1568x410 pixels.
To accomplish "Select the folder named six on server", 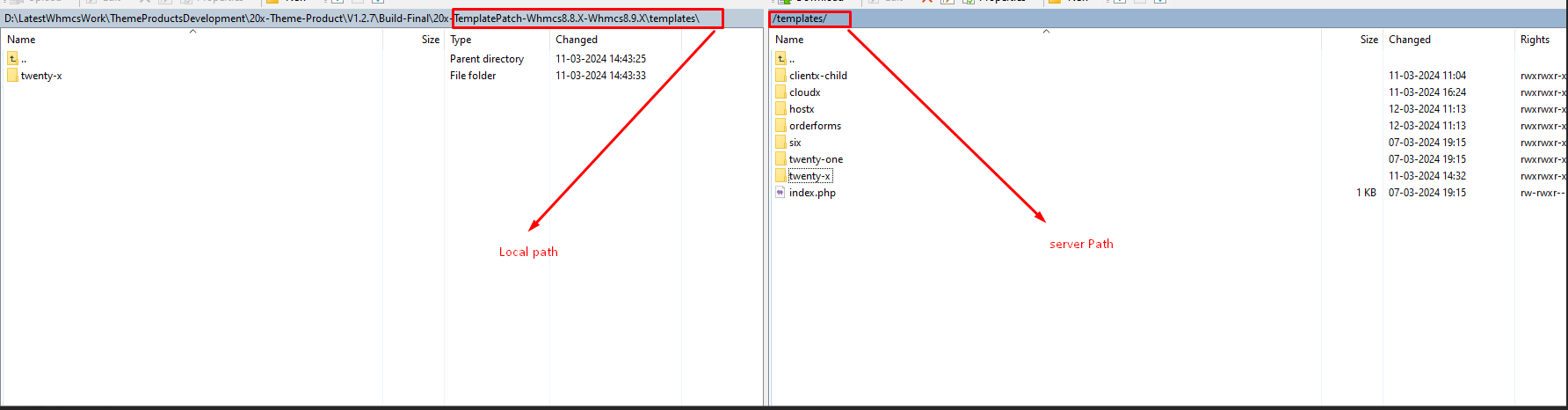I will click(795, 143).
